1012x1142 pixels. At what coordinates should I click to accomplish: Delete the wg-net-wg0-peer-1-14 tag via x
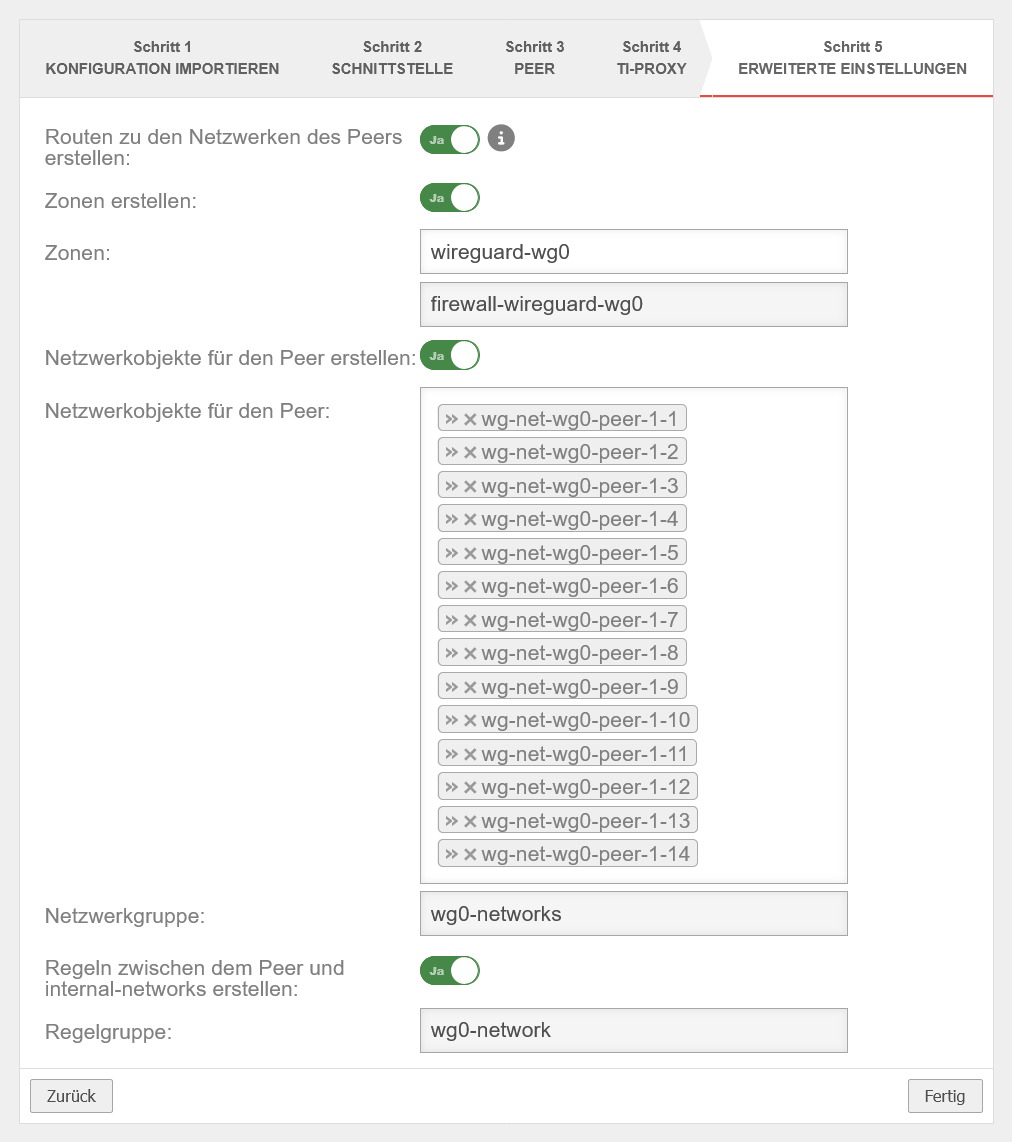coord(470,854)
